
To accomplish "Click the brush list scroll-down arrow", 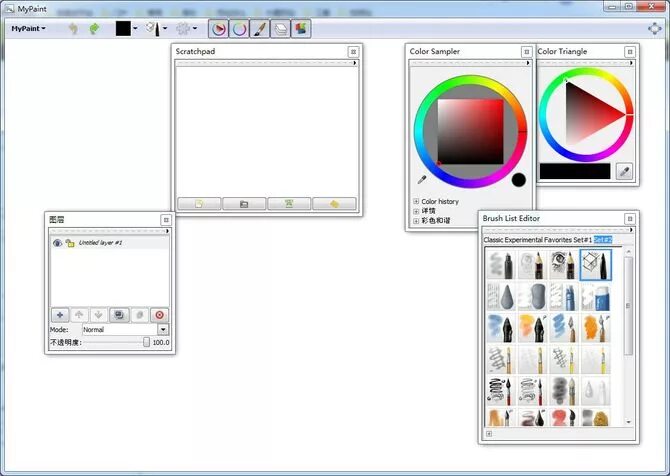I will pos(628,422).
